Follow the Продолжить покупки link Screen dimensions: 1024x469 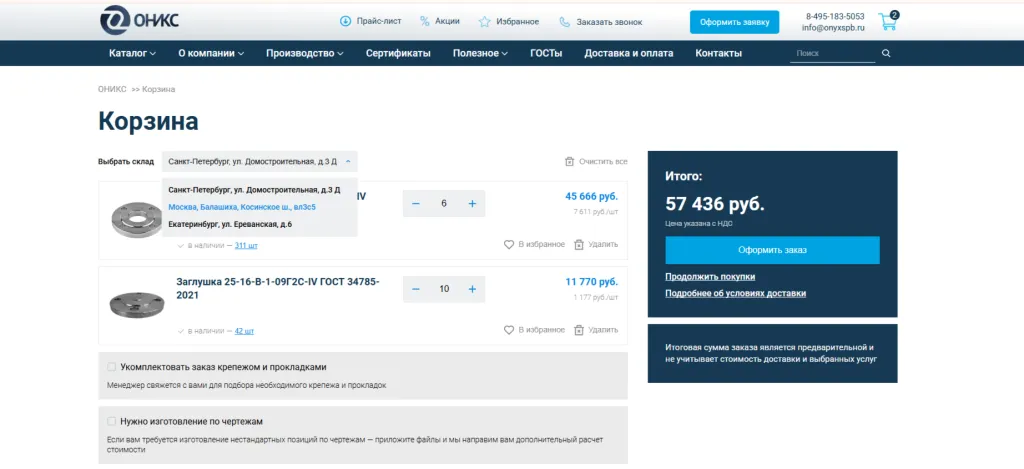tap(710, 276)
